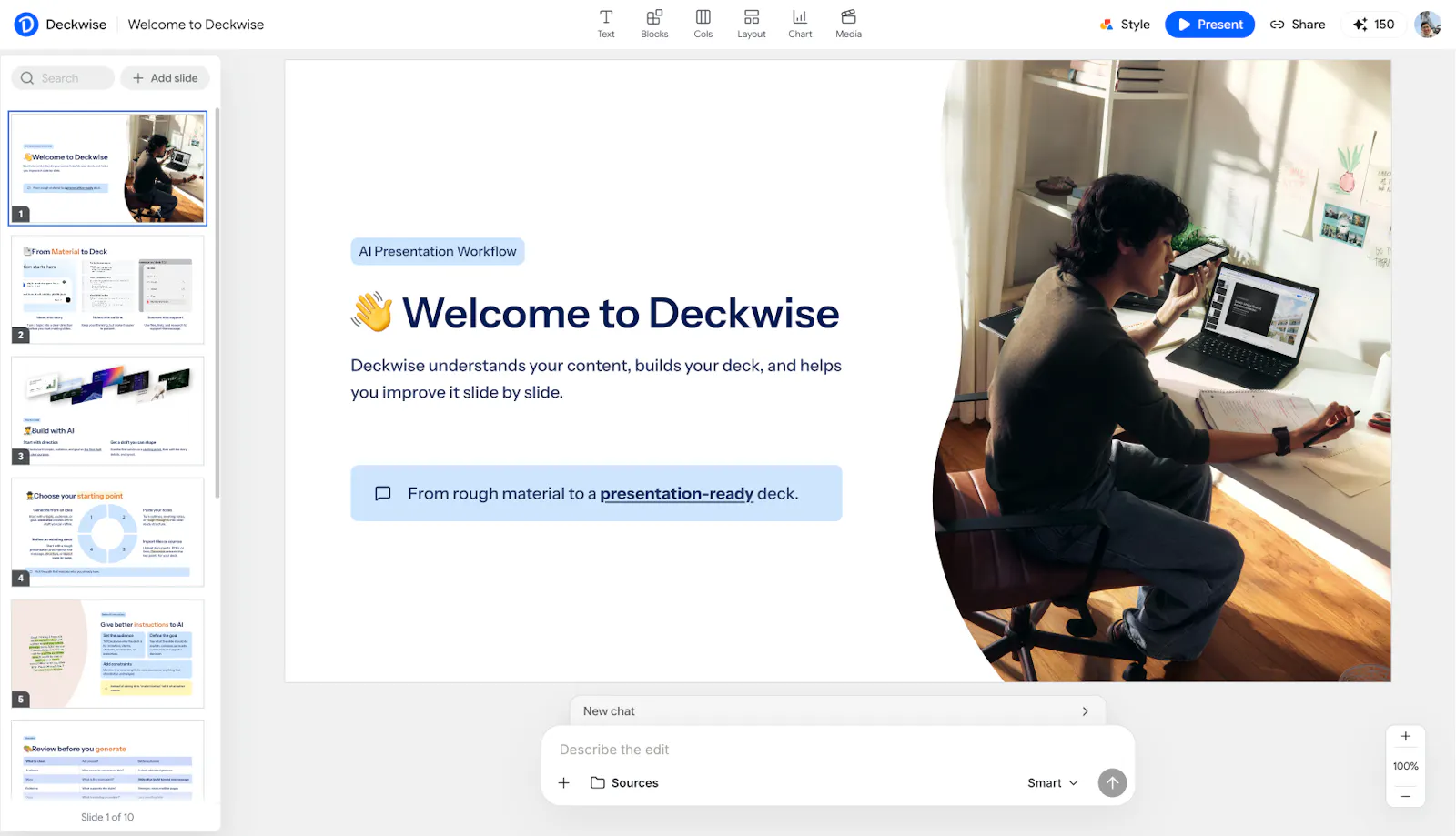Select the hero photo on slide
The image size is (1456, 836).
[1162, 371]
